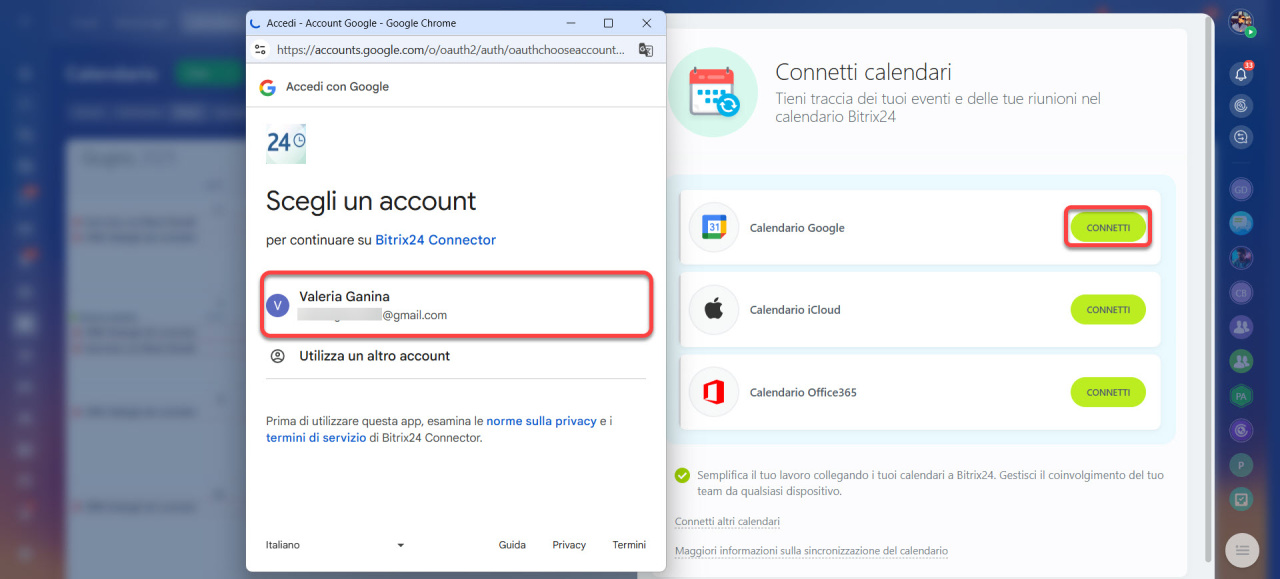
Task: Open the green group chat avatar
Action: pos(1241,360)
